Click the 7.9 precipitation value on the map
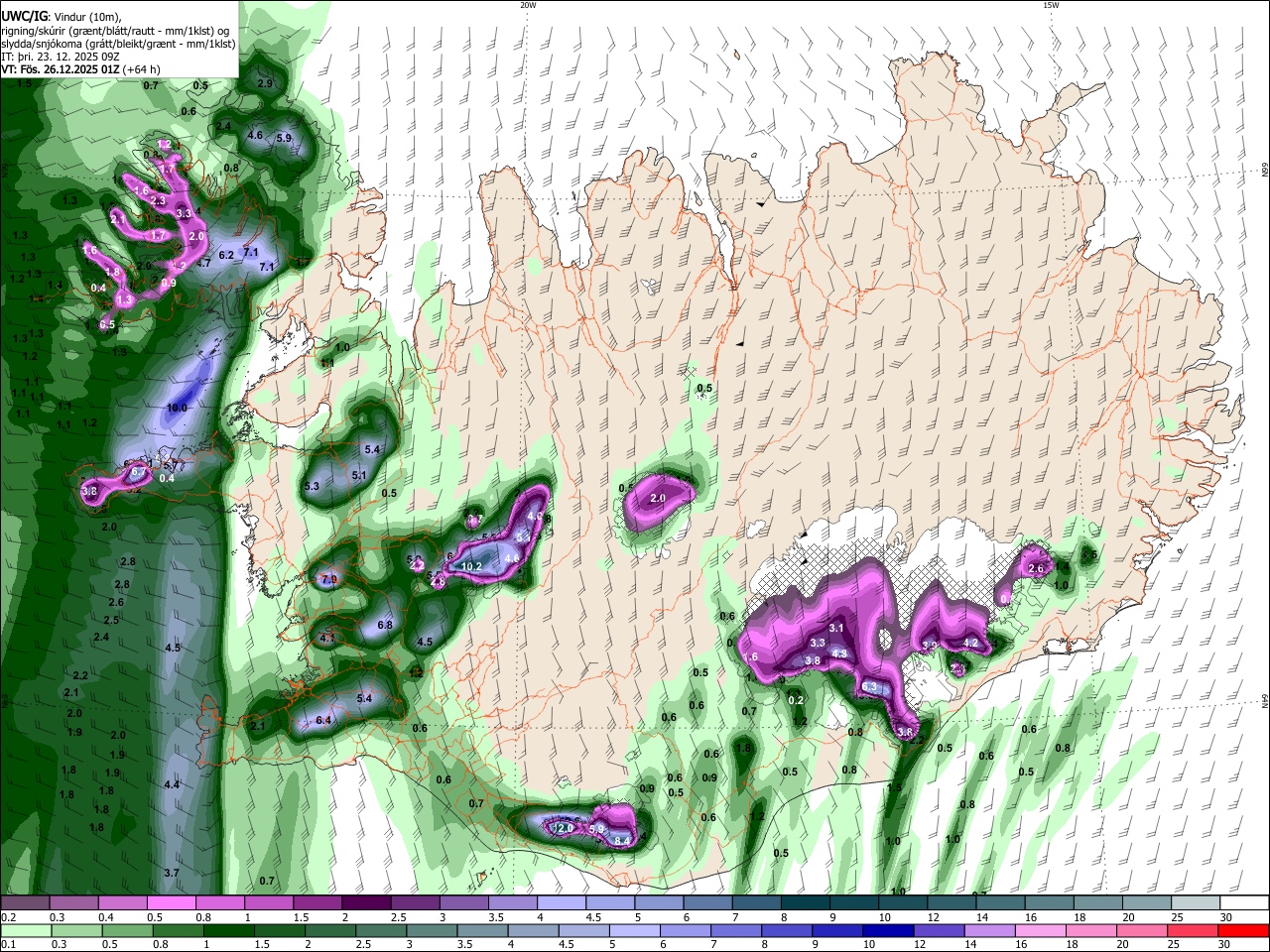Image resolution: width=1270 pixels, height=952 pixels. (x=329, y=578)
